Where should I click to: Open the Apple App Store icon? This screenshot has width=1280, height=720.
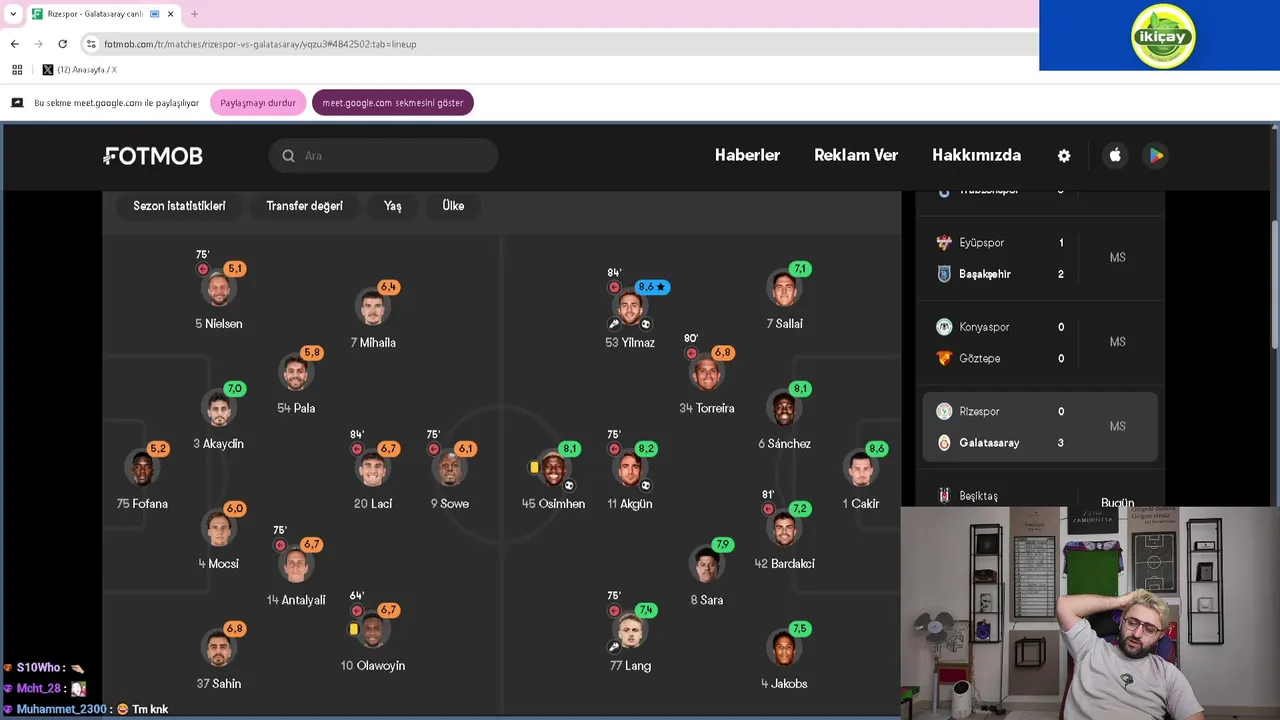click(x=1115, y=155)
